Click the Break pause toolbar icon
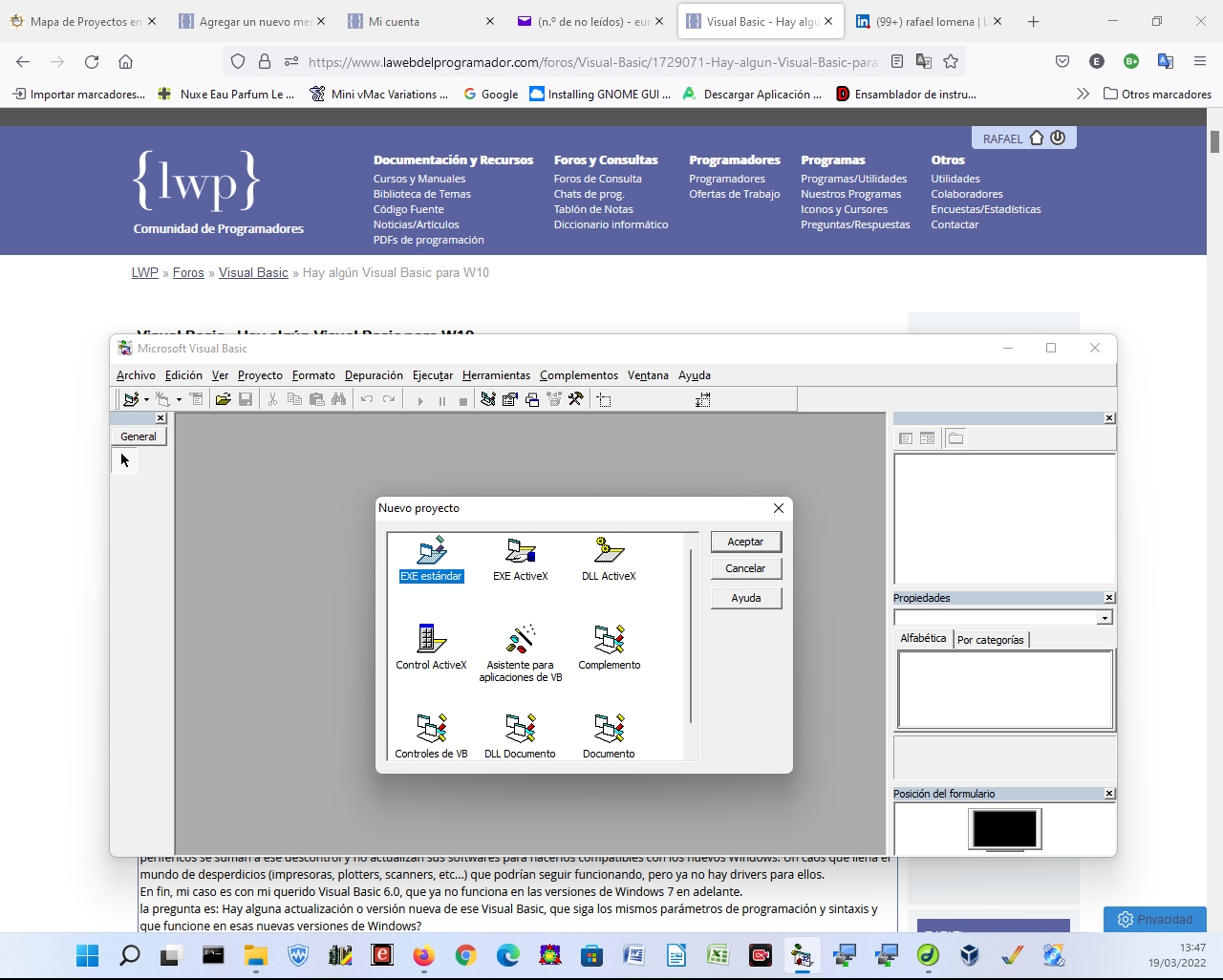 [441, 400]
